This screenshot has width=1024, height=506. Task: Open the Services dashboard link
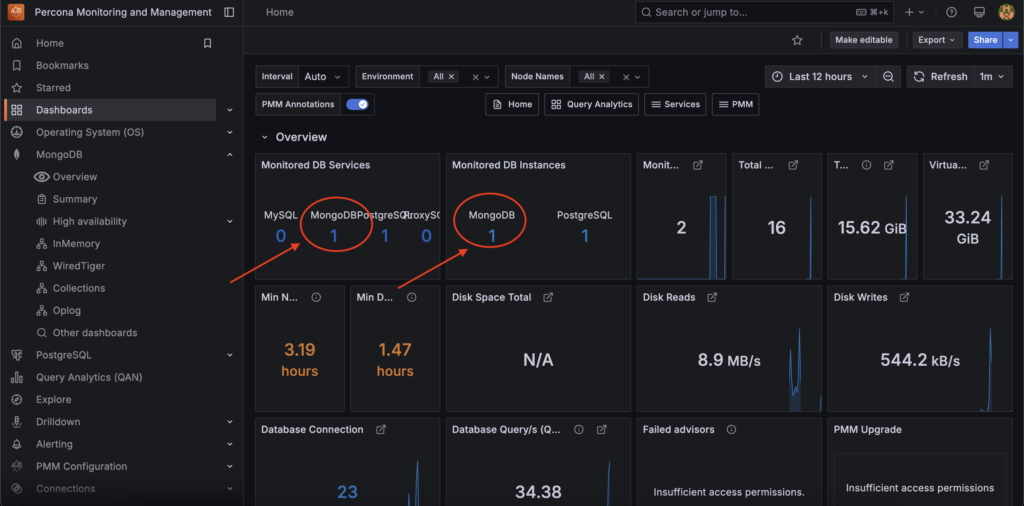tap(675, 104)
